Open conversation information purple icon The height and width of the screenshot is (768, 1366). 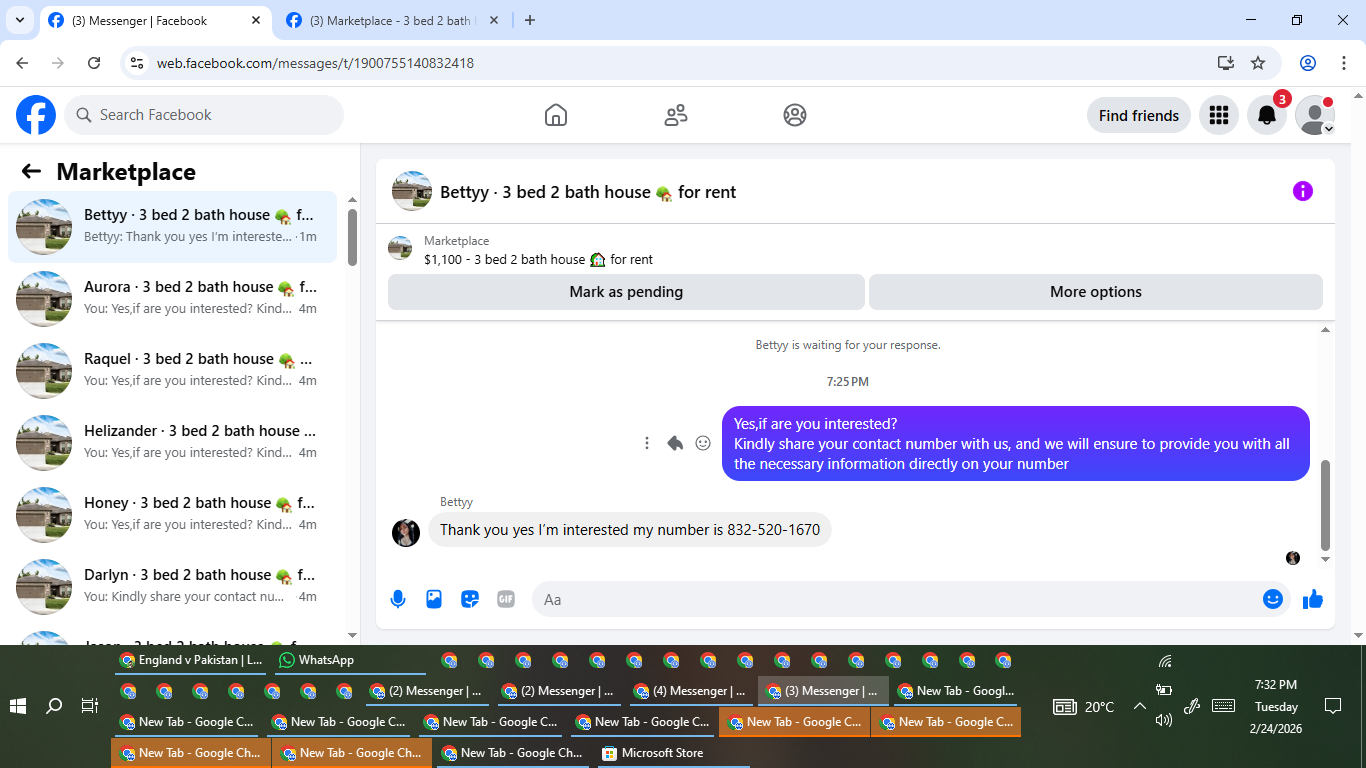pyautogui.click(x=1303, y=191)
